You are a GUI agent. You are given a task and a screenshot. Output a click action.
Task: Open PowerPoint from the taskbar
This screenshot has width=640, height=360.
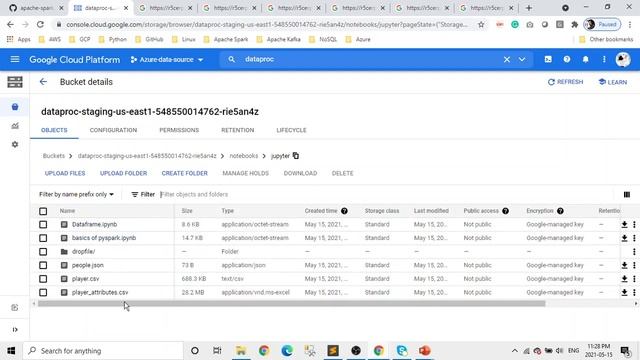tap(424, 351)
